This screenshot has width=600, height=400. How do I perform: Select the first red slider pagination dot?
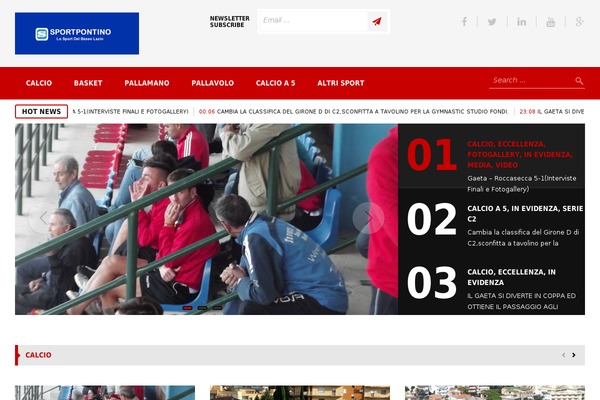click(188, 308)
